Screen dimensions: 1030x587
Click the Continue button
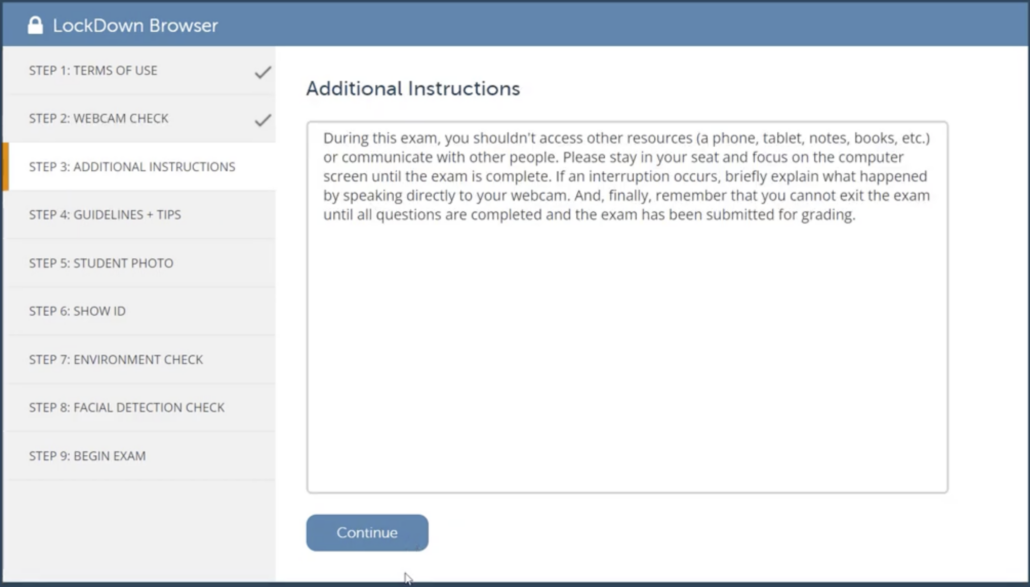click(367, 533)
